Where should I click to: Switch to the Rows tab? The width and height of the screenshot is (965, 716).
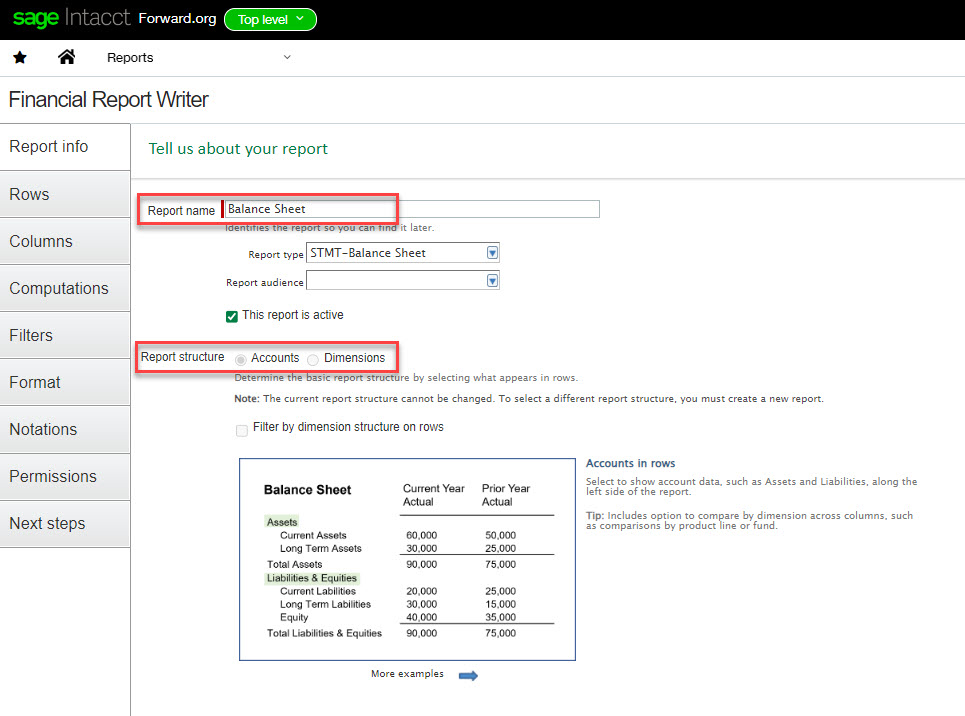[x=65, y=194]
